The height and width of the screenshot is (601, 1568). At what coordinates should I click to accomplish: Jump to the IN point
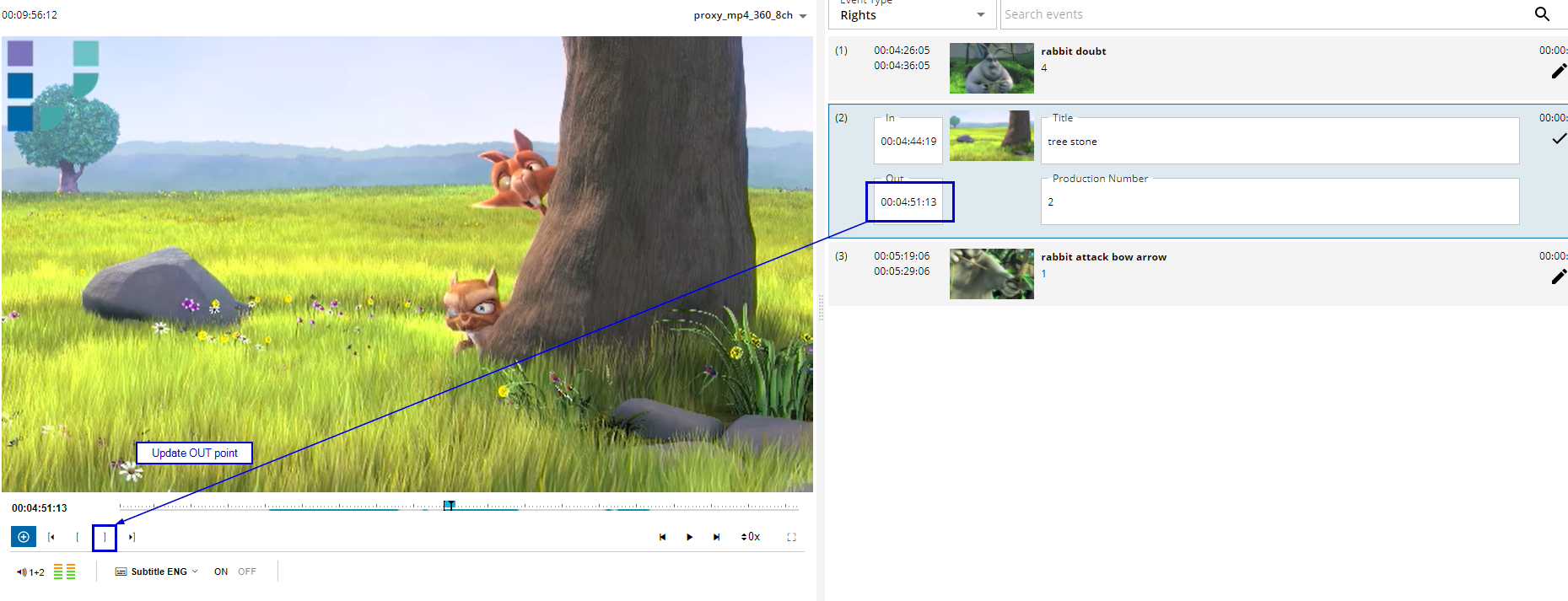tap(51, 537)
